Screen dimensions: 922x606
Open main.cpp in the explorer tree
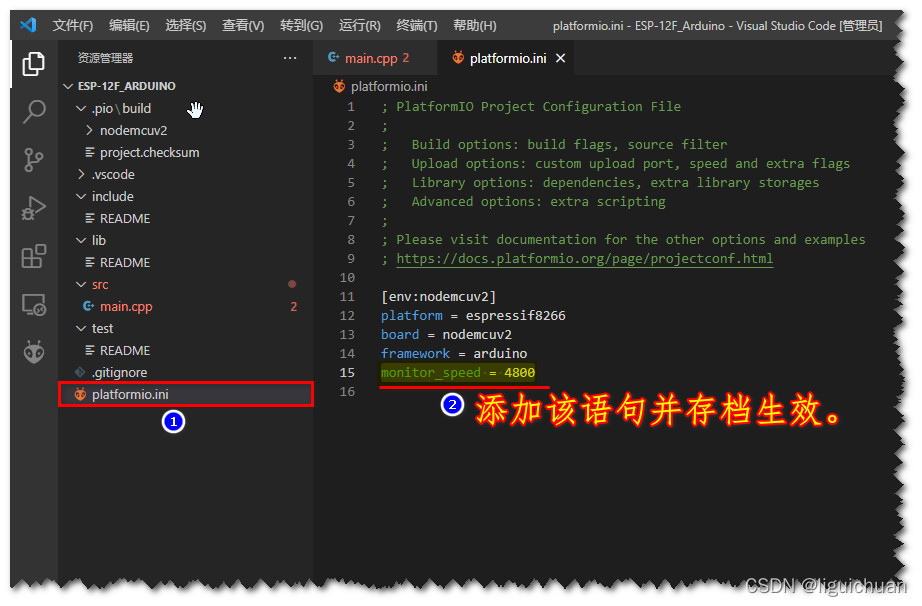(x=126, y=306)
